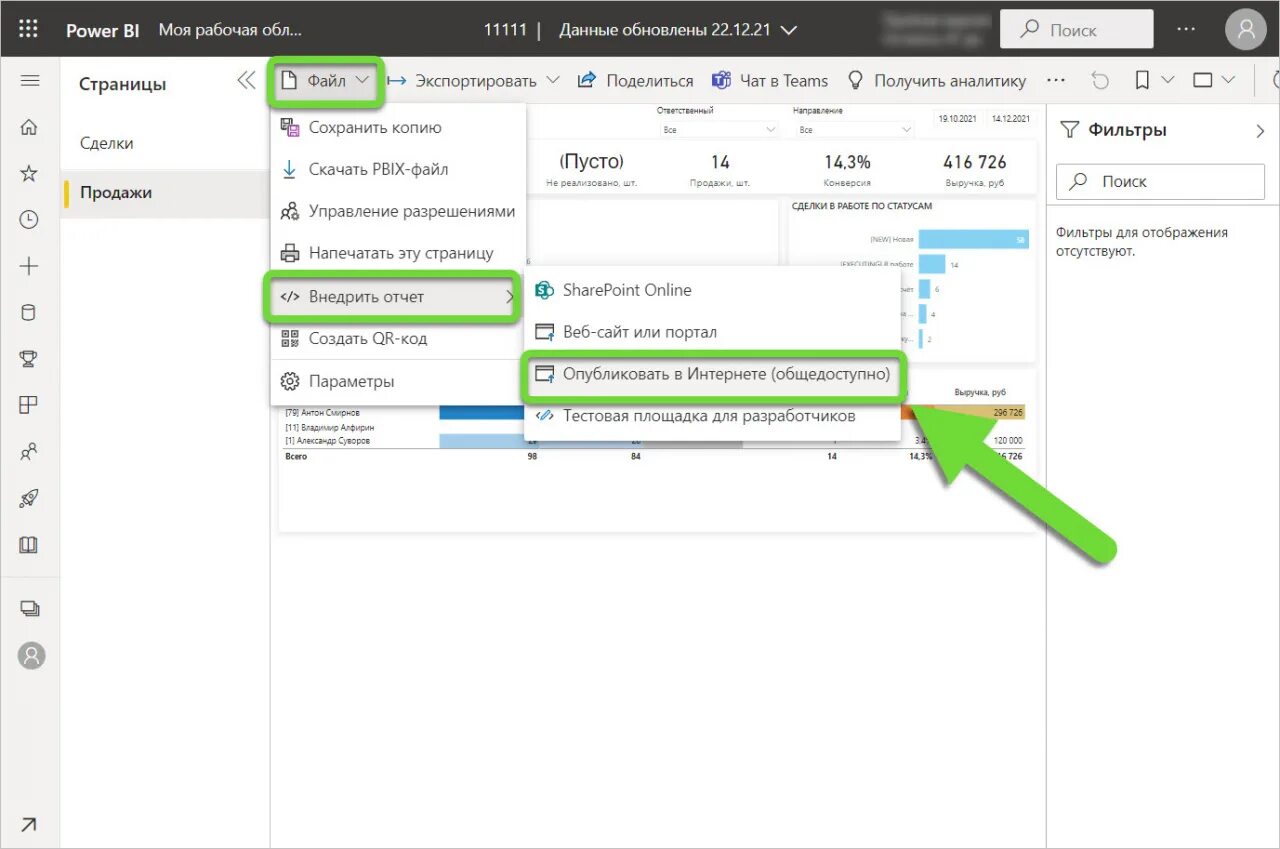Click the 14,3% conversion card
Screen dimensions: 1280x849
tap(847, 168)
